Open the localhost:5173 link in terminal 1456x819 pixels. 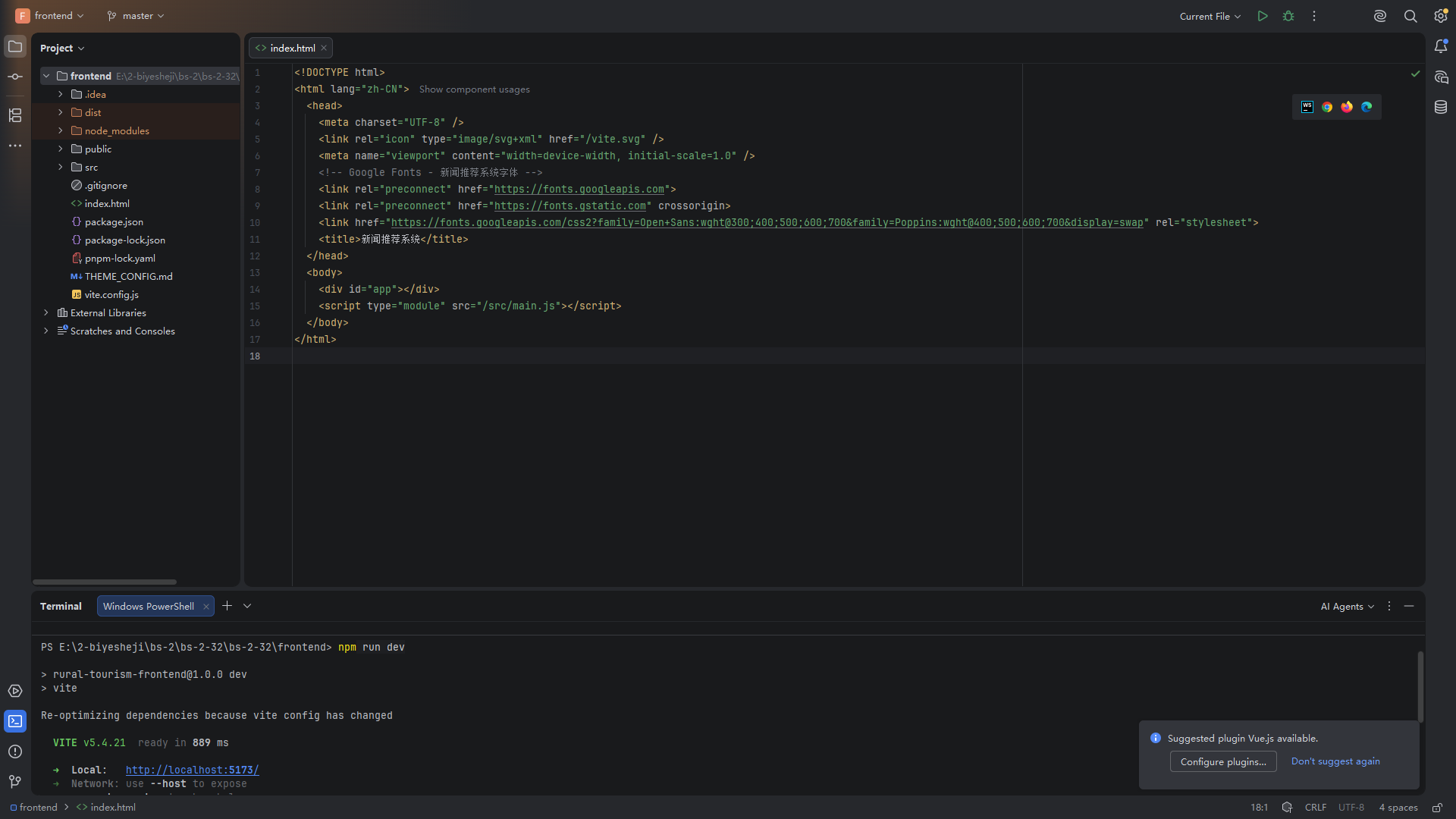click(x=192, y=770)
